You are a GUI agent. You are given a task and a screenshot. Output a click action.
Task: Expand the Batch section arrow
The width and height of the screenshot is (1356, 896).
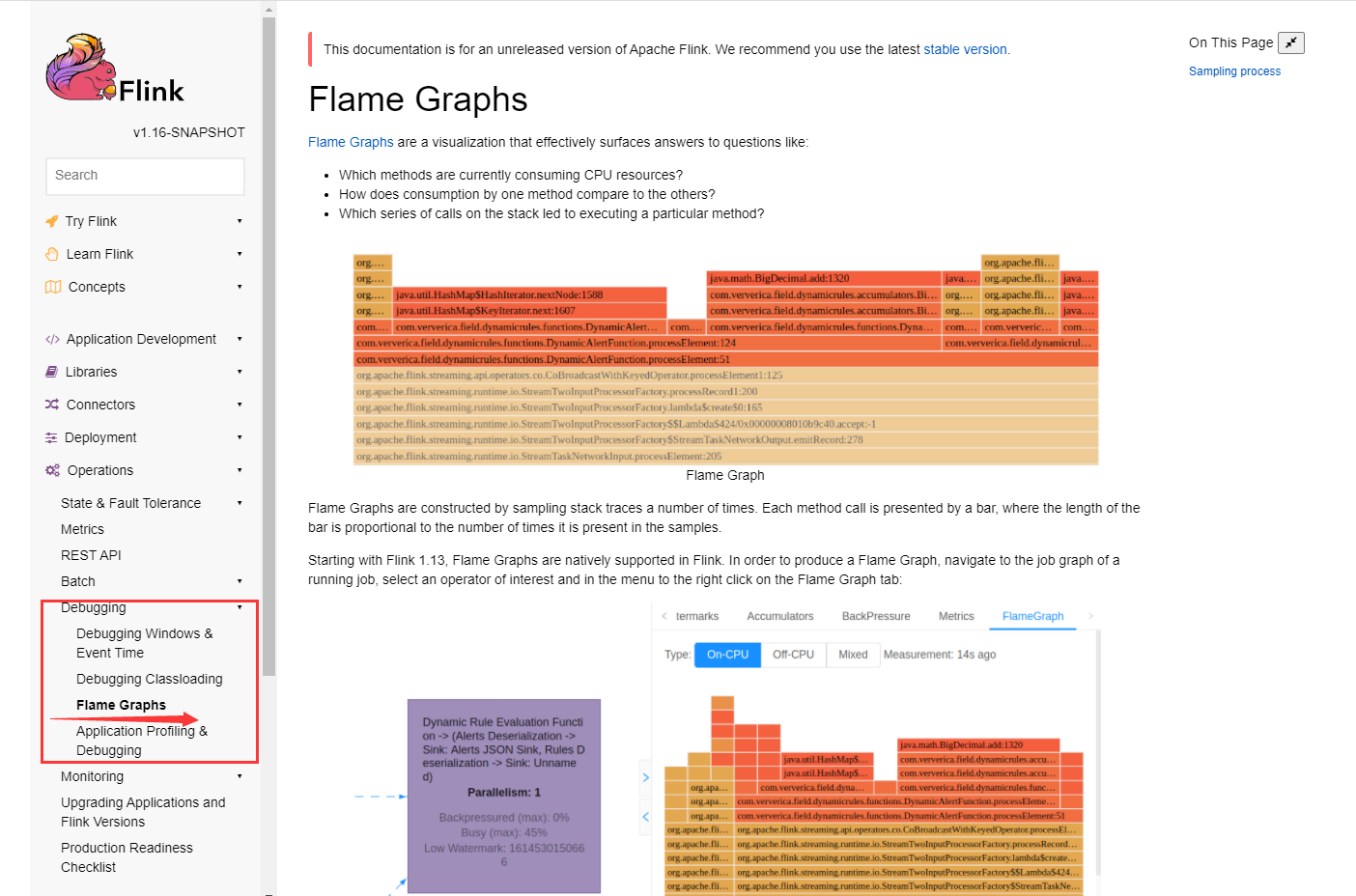click(240, 581)
